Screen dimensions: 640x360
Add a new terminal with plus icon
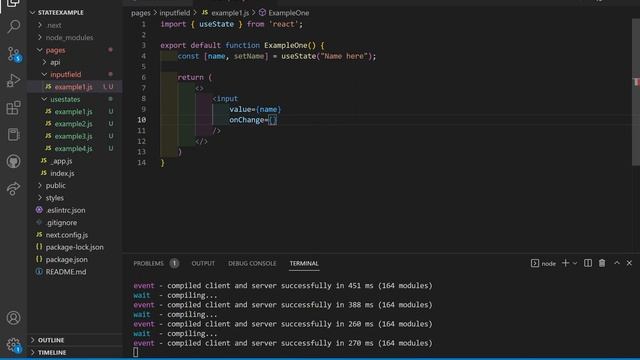[565, 263]
